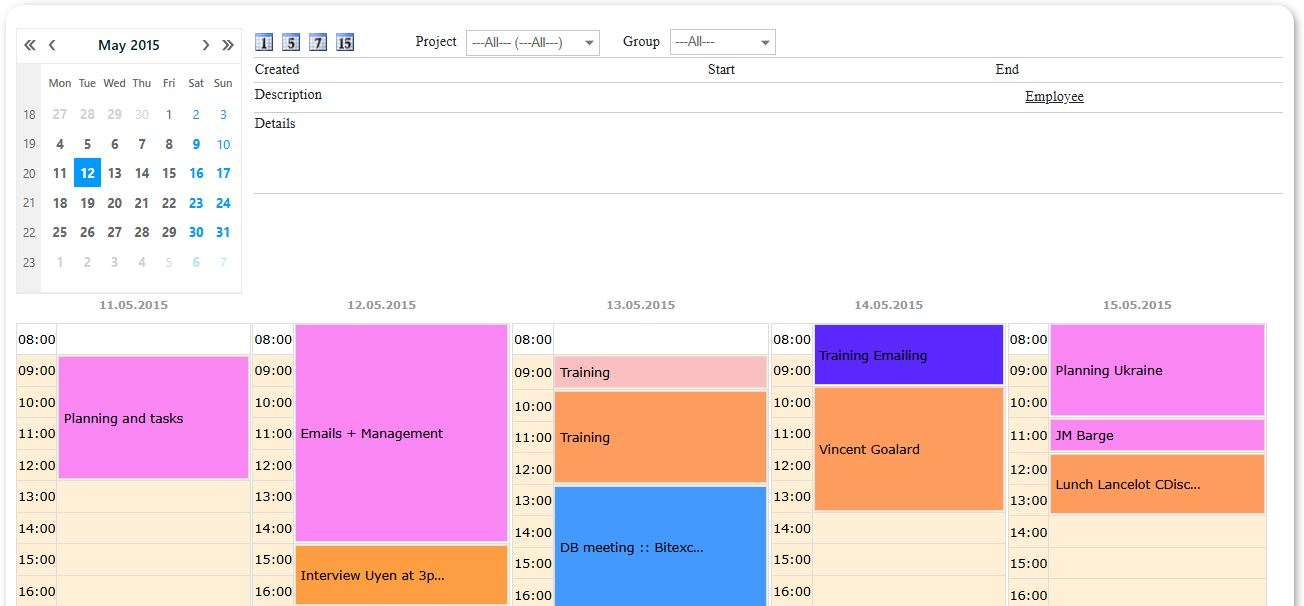1304x606 pixels.
Task: Click the May 2015 month title
Action: 129,45
